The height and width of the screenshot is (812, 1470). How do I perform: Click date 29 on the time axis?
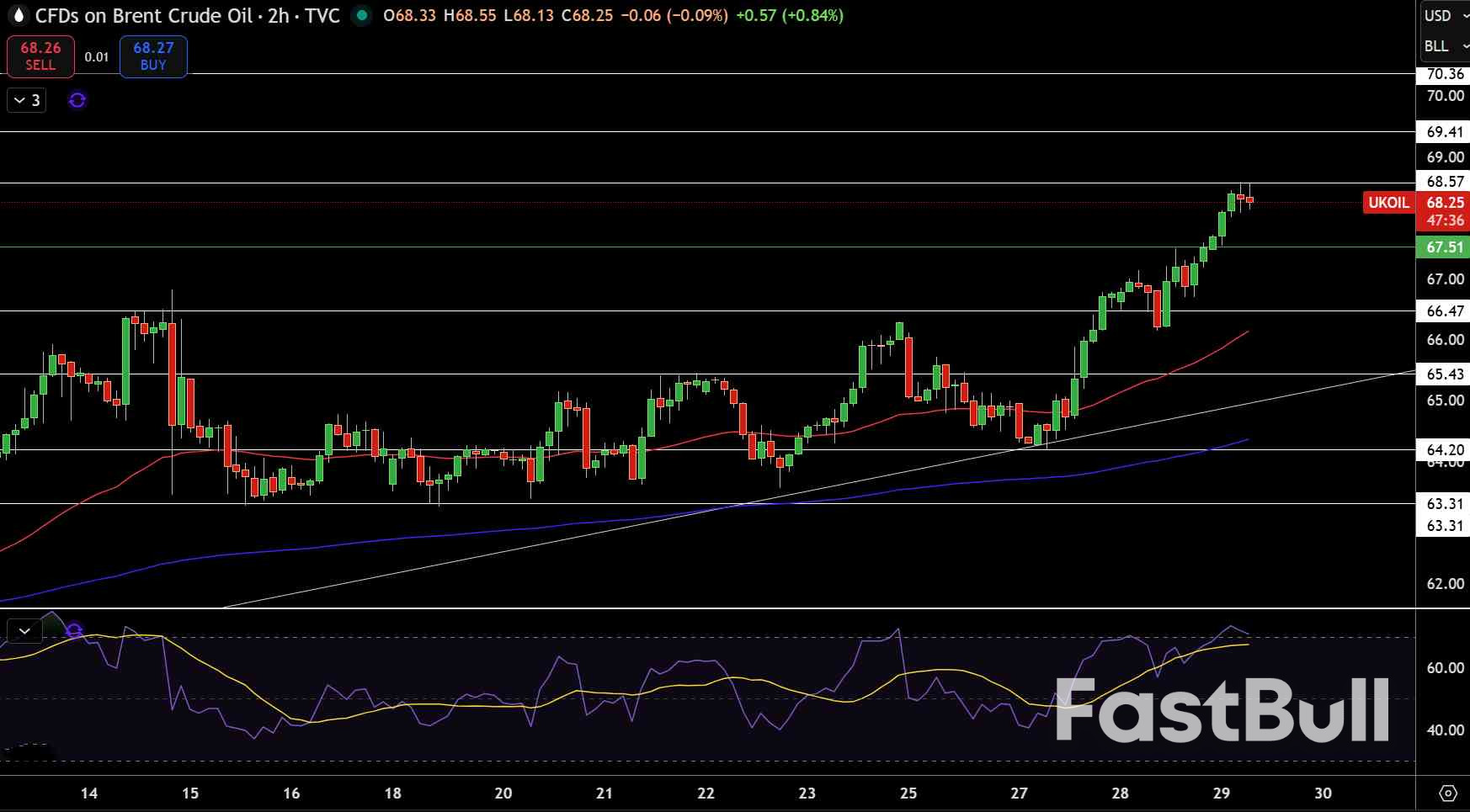1221,793
